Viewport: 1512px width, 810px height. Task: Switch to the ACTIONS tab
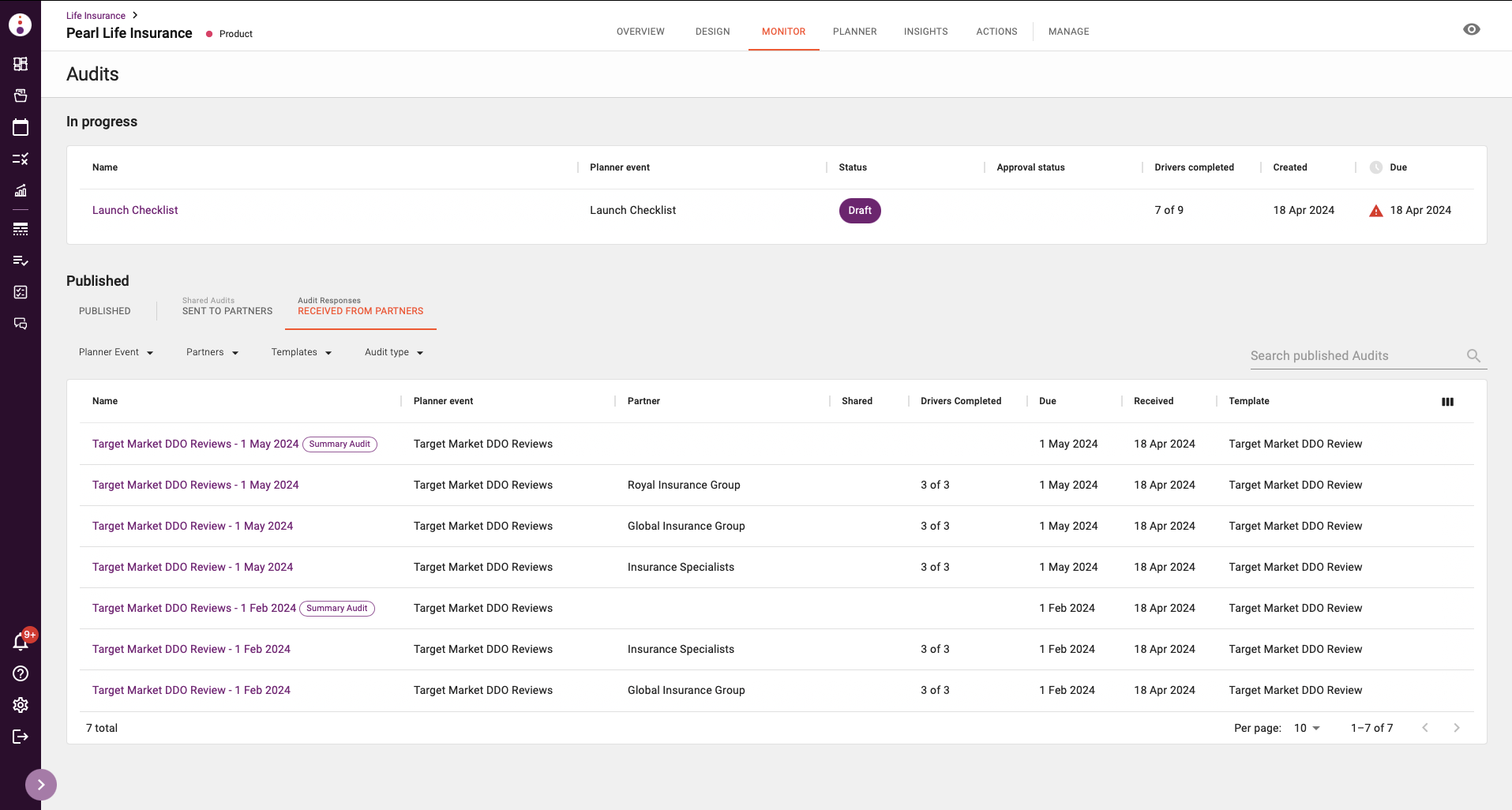[x=996, y=32]
